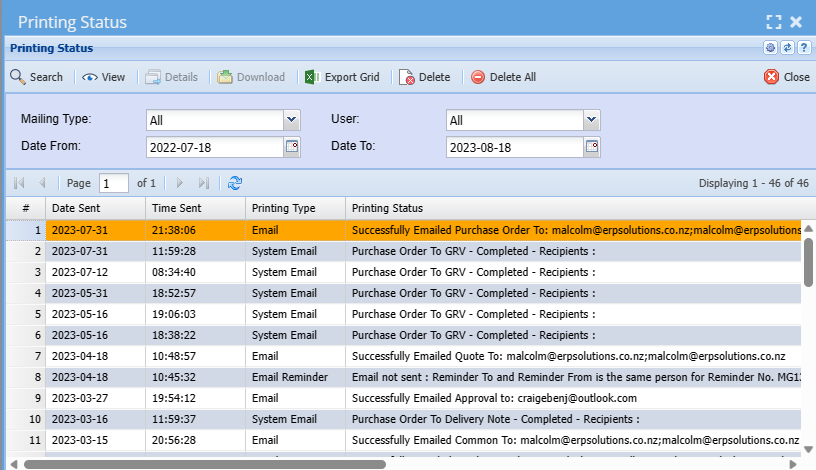Select date cell 2023-07-12
Viewport: 816px width, 470px height.
pos(95,272)
